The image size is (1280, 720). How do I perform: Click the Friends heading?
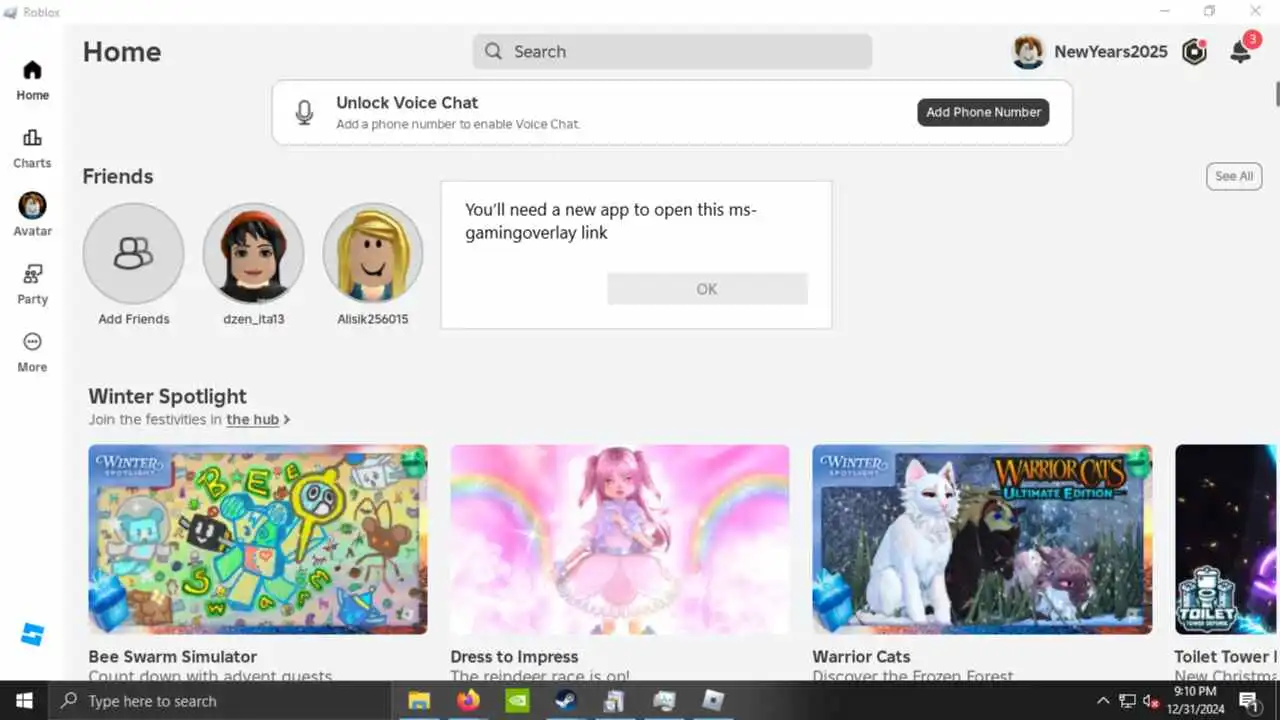pos(117,177)
